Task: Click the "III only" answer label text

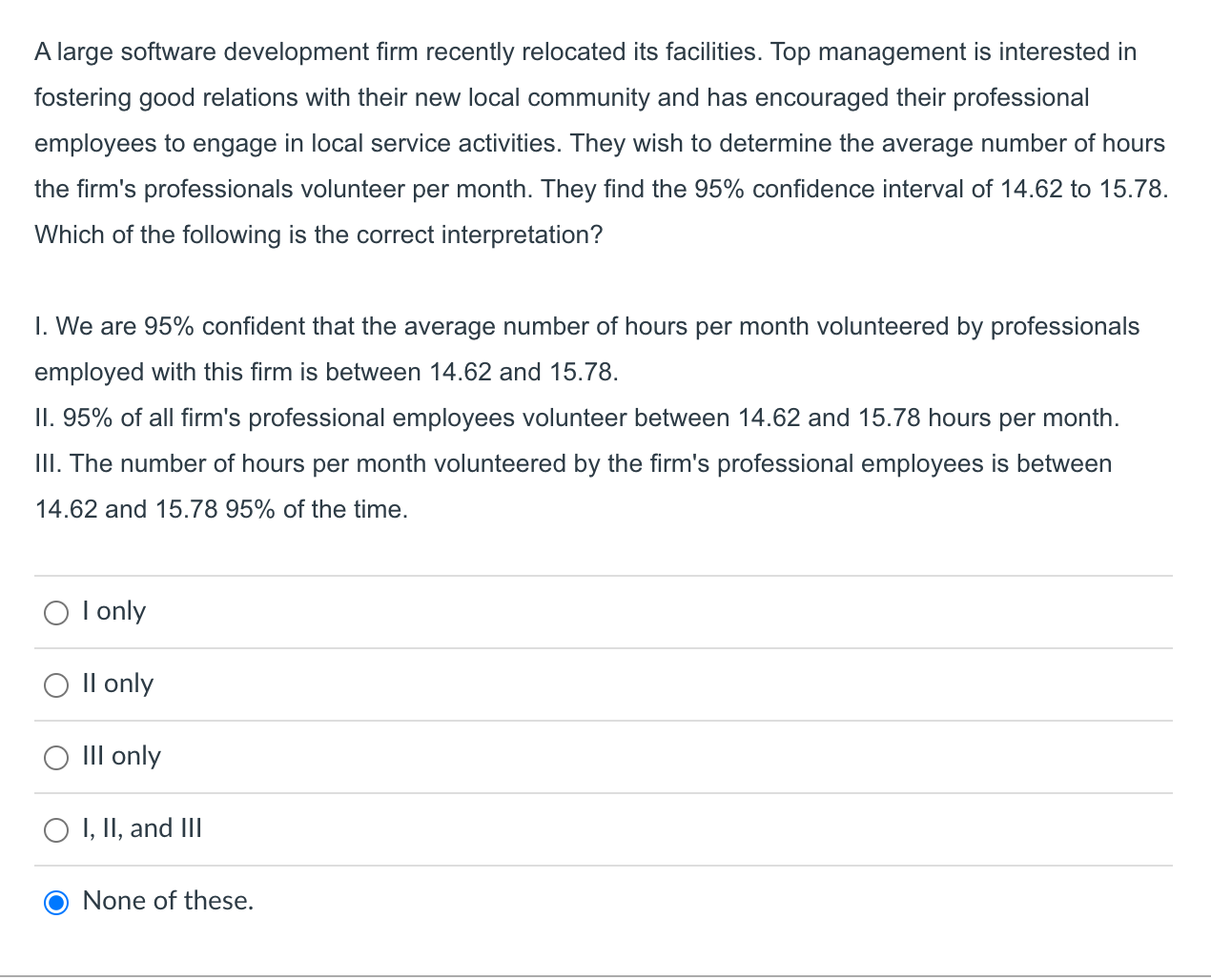Action: point(120,757)
